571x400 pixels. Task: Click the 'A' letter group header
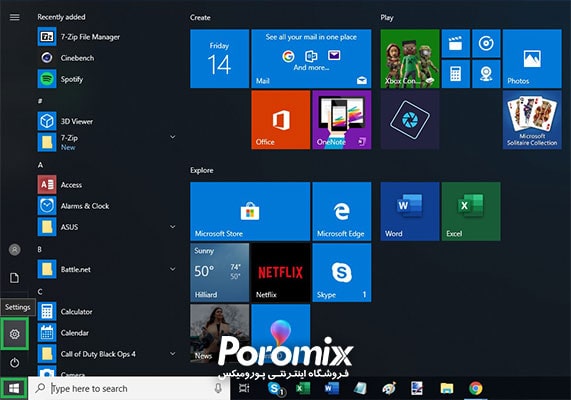40,165
